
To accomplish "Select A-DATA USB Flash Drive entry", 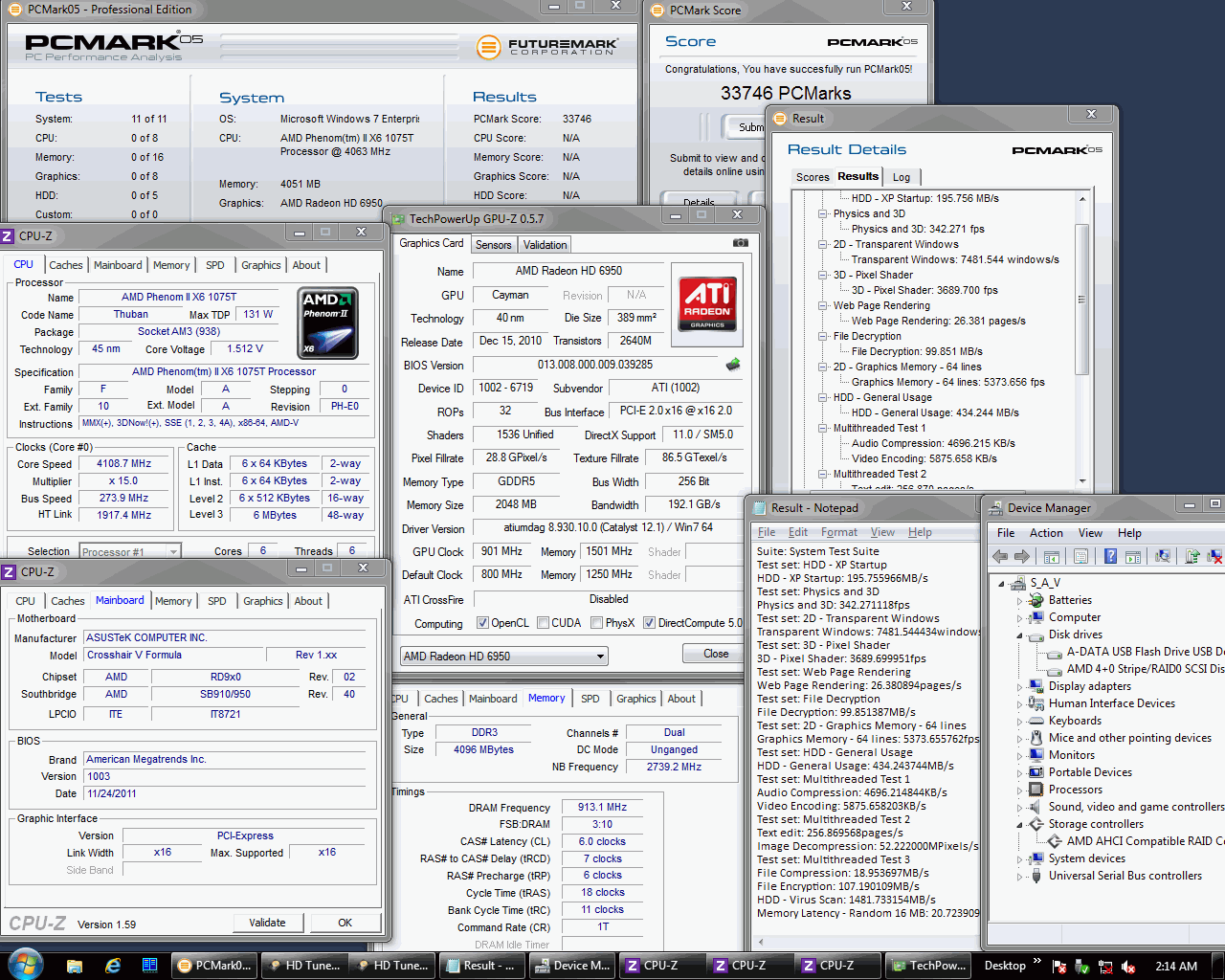I will [1146, 652].
